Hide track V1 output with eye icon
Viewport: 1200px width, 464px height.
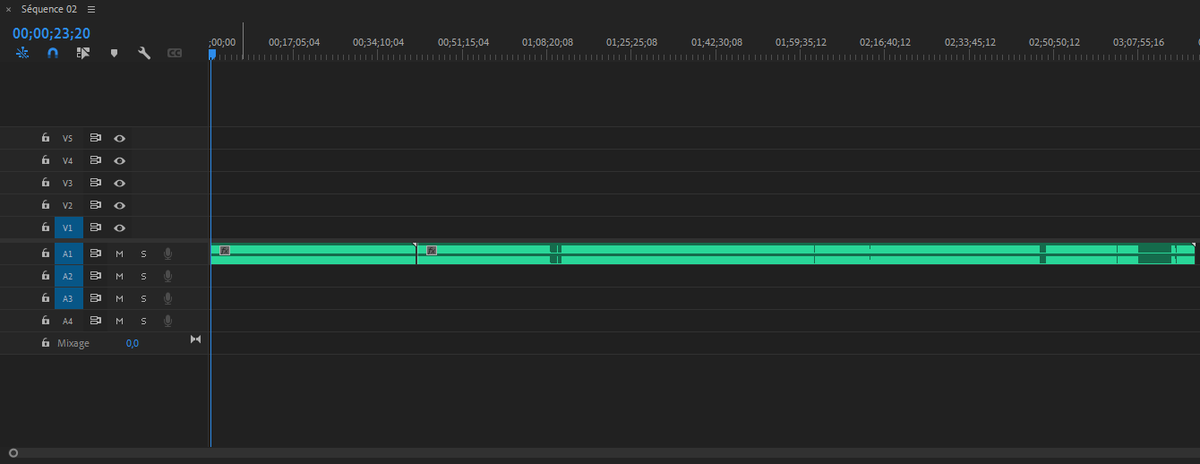(119, 228)
